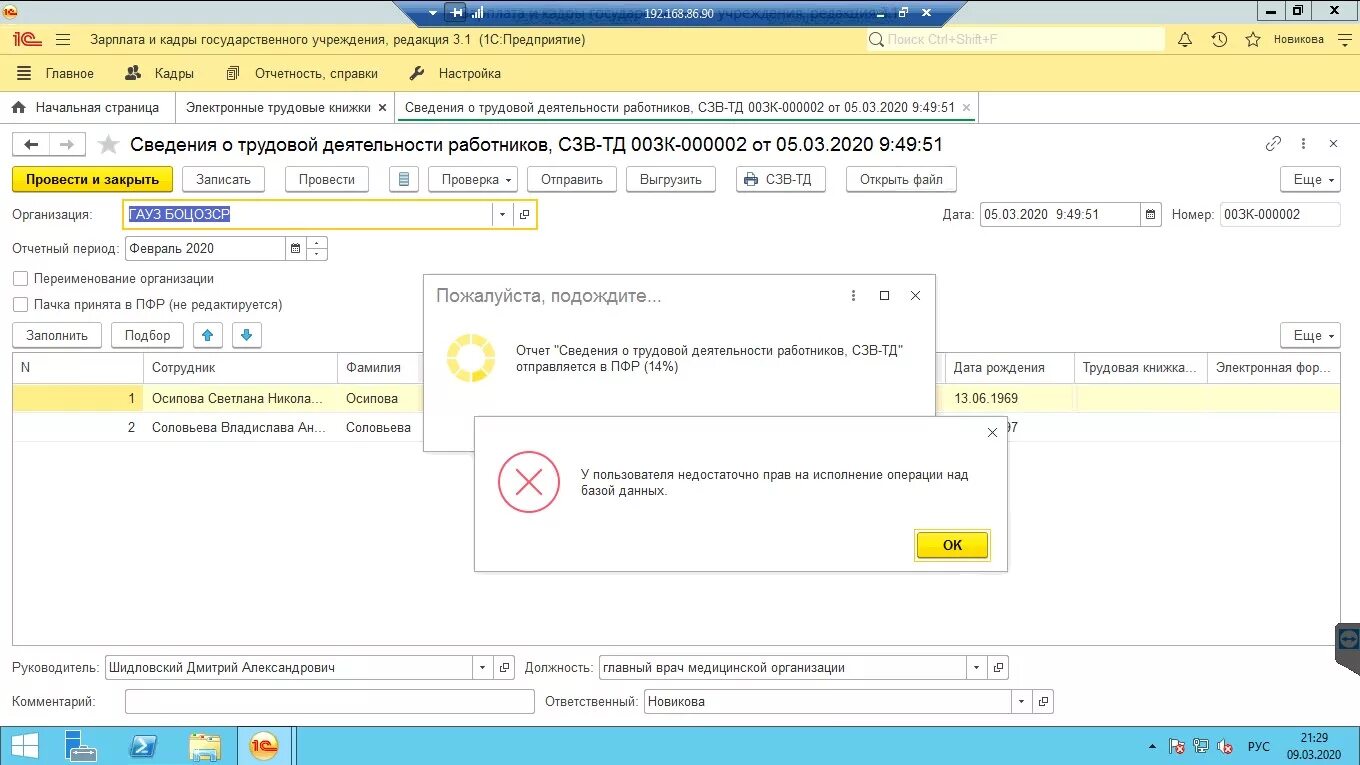Viewport: 1360px width, 765px height.
Task: Open File Explorer from taskbar
Action: click(x=205, y=747)
